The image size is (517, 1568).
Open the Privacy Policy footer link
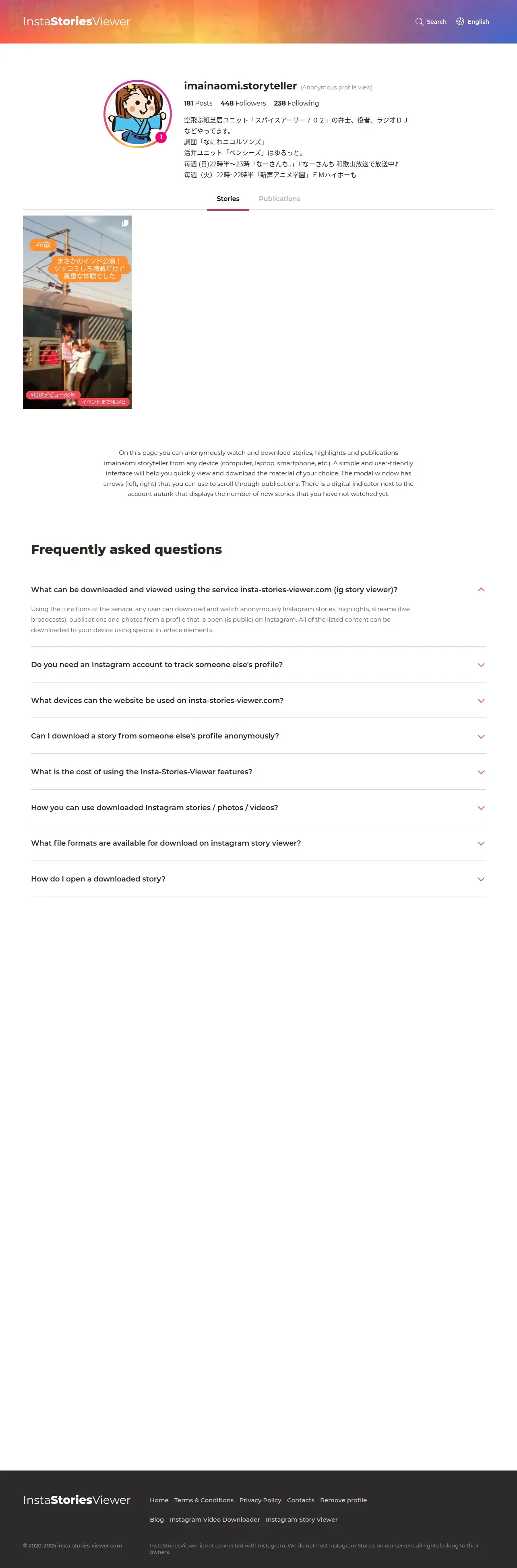coord(261,1500)
